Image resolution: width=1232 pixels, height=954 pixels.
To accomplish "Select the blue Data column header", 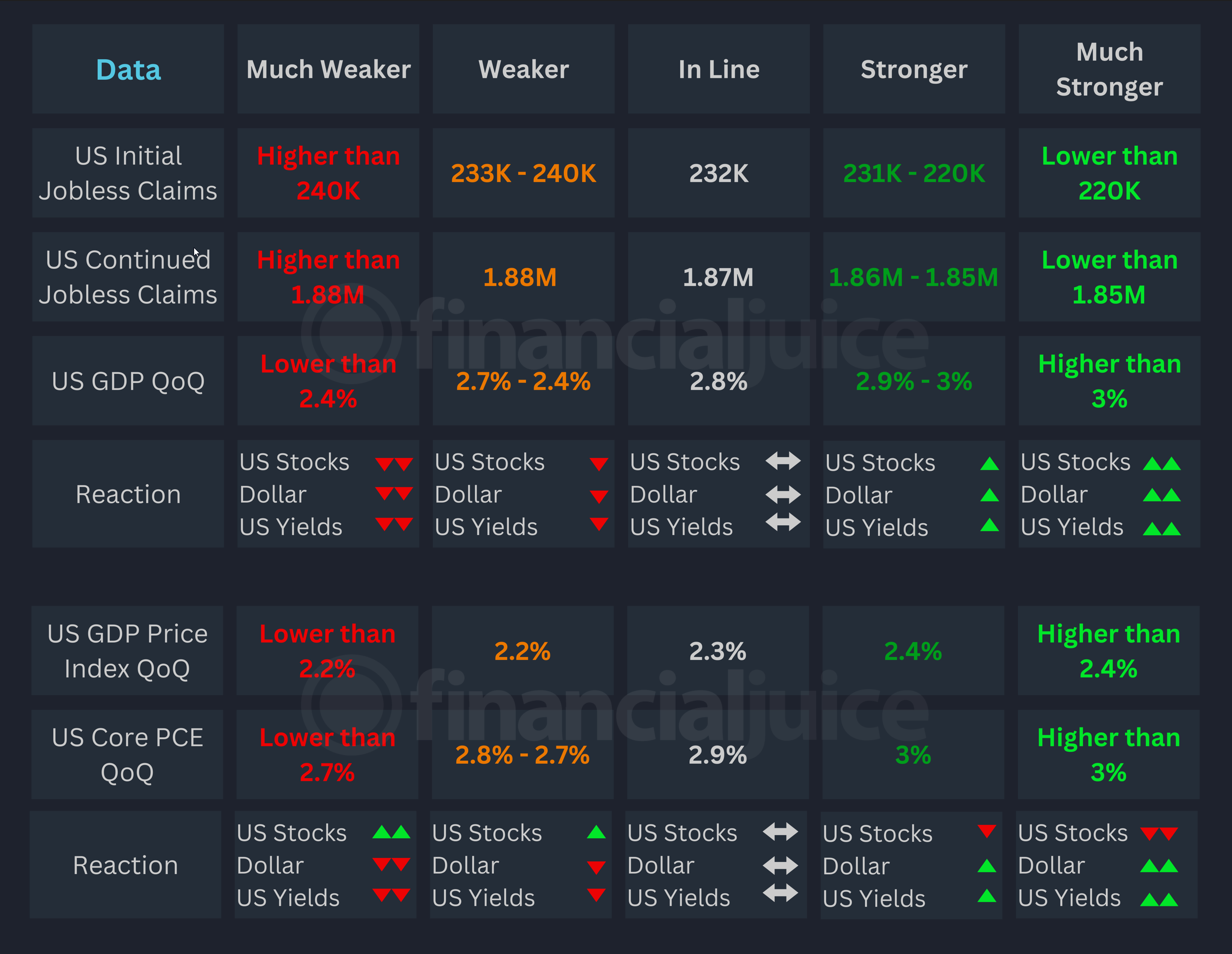I will tap(128, 69).
